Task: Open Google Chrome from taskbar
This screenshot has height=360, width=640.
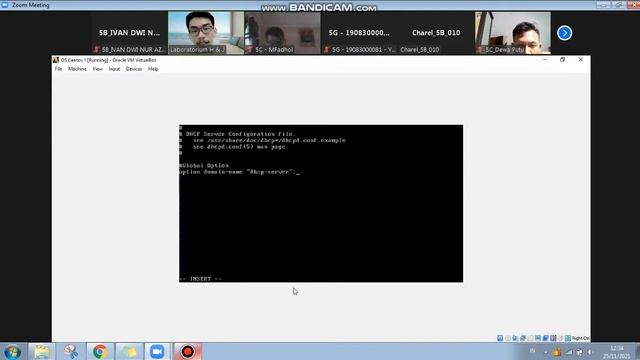Action: (x=100, y=352)
